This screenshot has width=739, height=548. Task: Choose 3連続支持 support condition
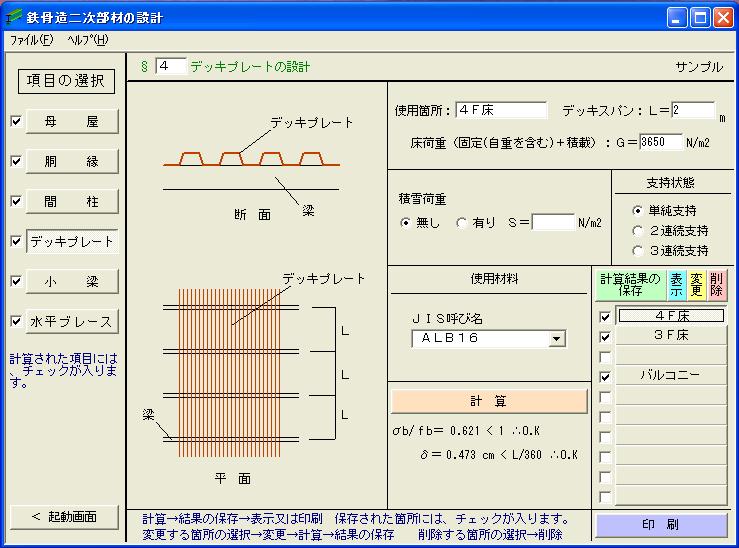tap(638, 251)
